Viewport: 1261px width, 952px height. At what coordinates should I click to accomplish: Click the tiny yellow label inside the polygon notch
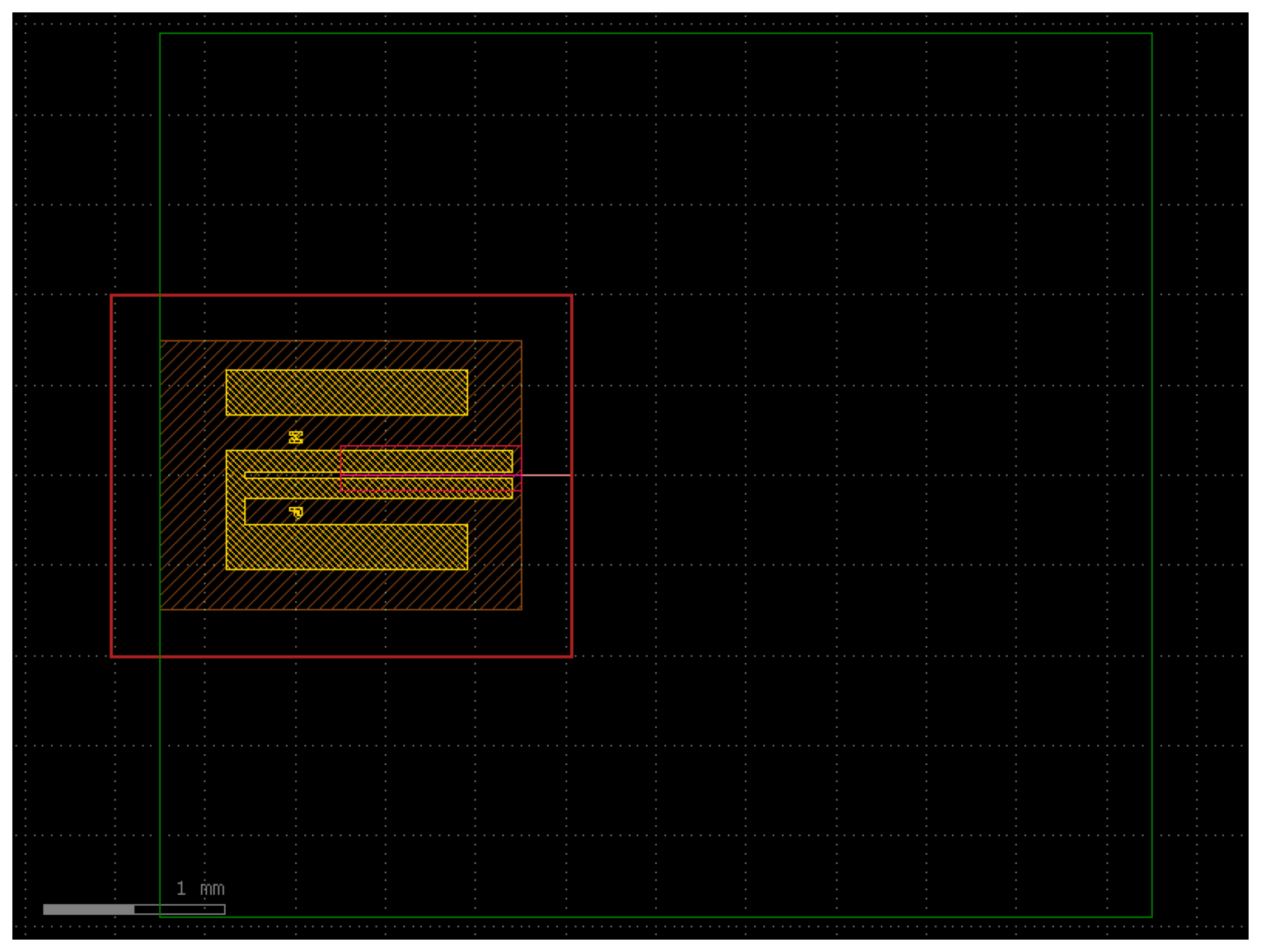point(296,512)
